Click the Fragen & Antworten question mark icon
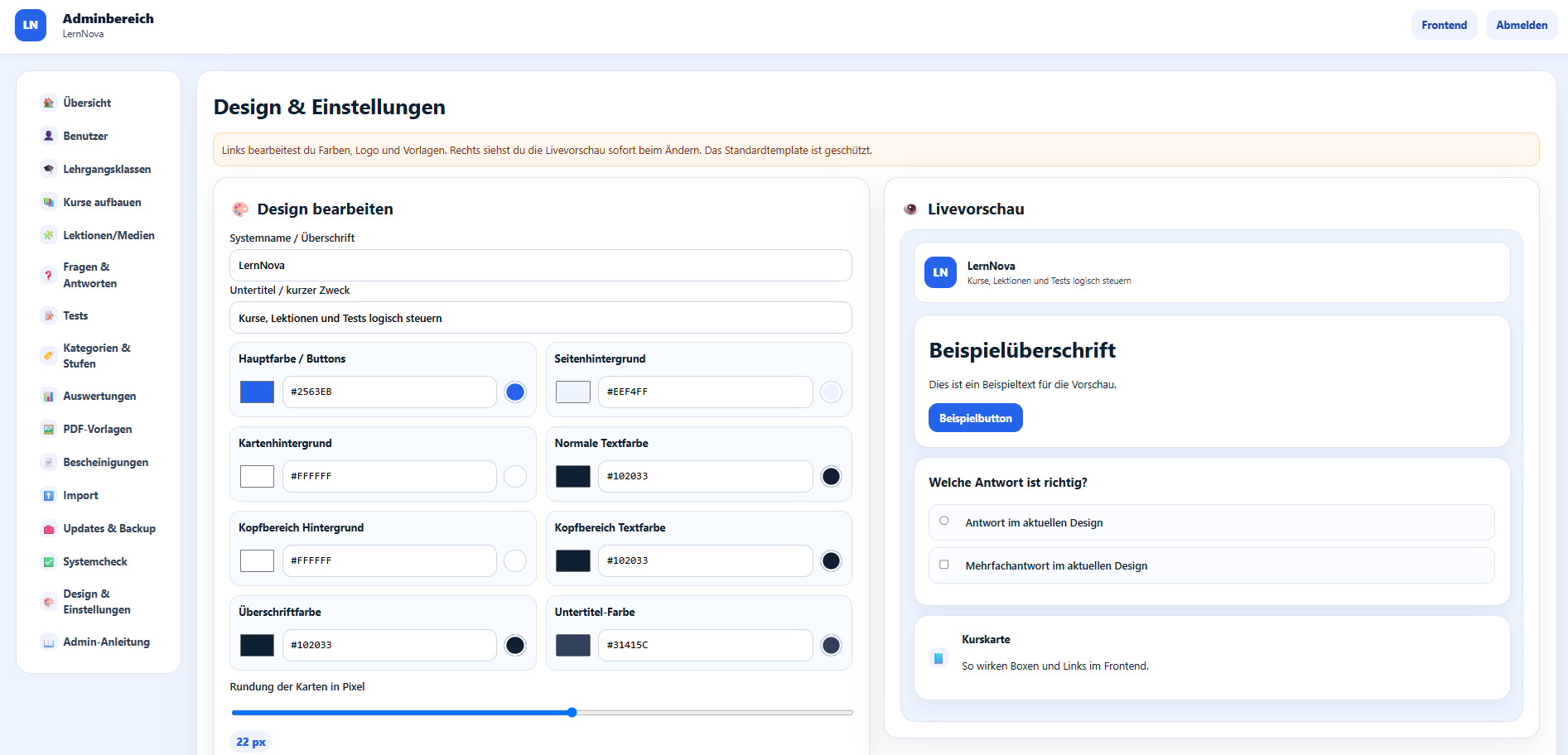1568x755 pixels. 49,275
